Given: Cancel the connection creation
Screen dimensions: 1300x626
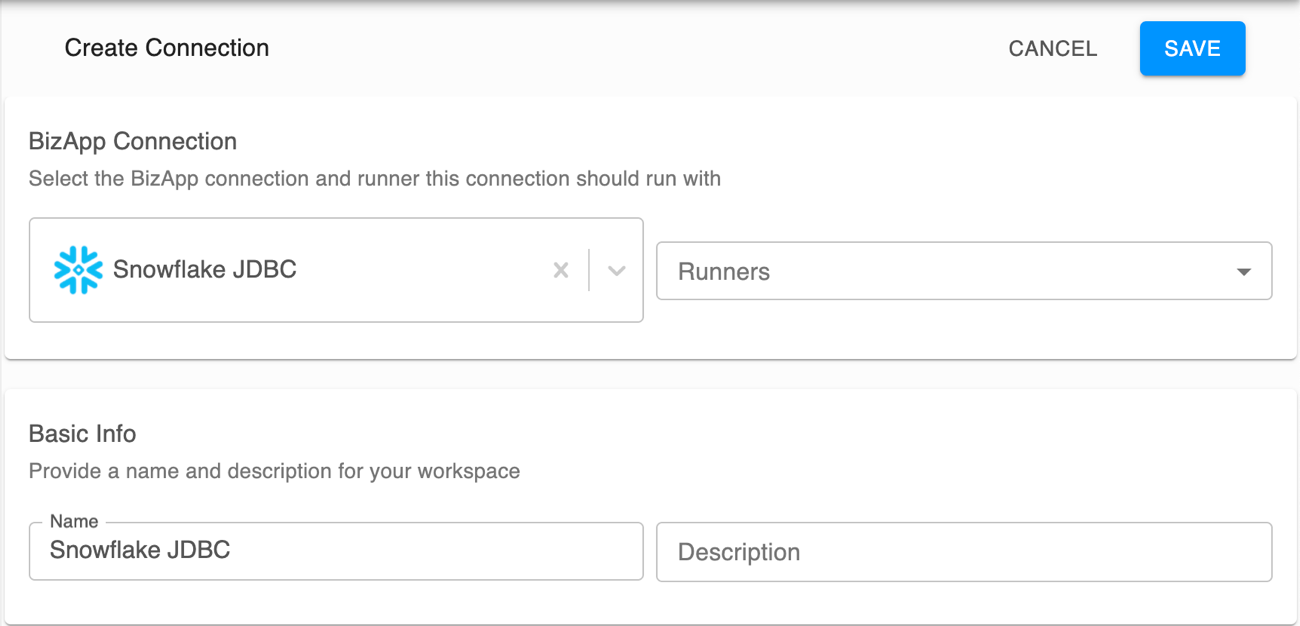Looking at the screenshot, I should (x=1052, y=48).
